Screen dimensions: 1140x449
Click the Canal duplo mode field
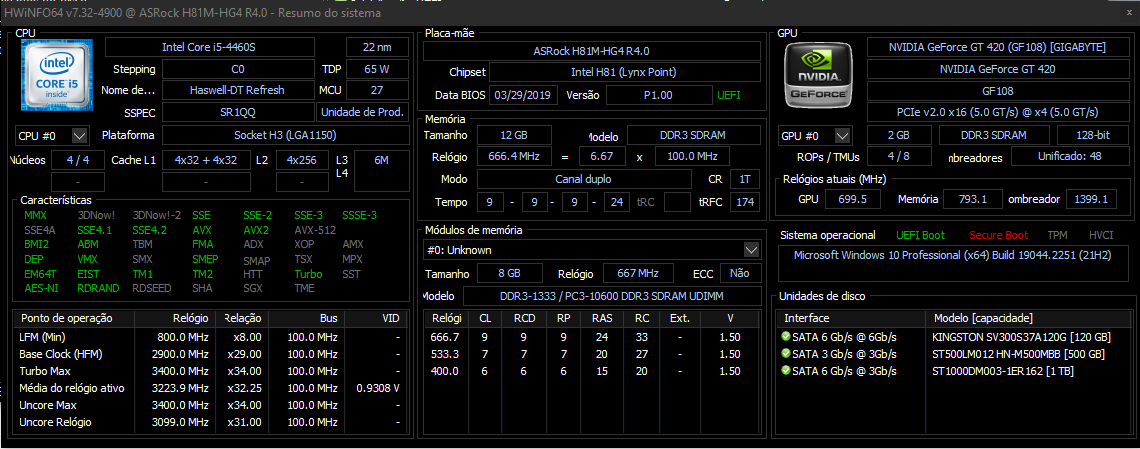click(584, 179)
